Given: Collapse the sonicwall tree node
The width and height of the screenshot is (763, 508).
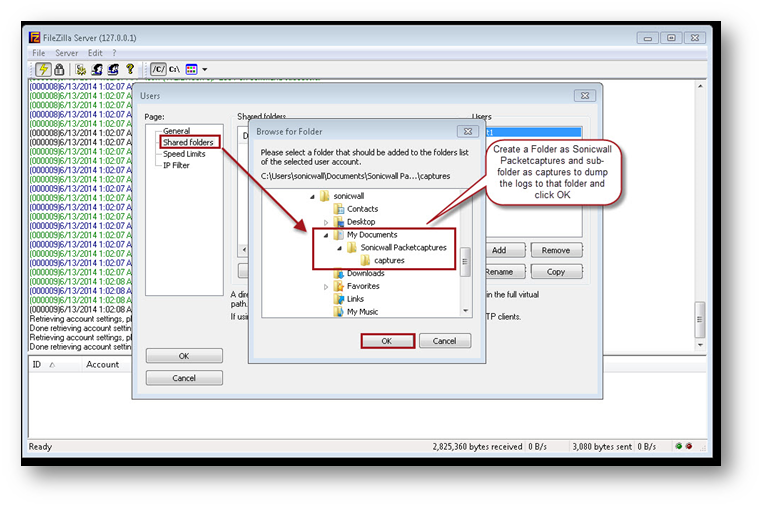Looking at the screenshot, I should (x=312, y=197).
